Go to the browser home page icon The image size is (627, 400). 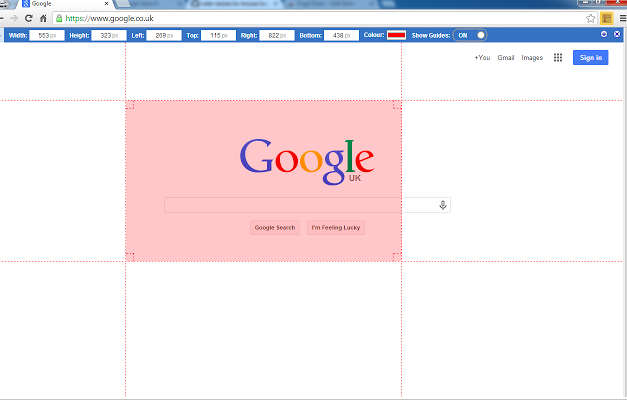[x=43, y=18]
